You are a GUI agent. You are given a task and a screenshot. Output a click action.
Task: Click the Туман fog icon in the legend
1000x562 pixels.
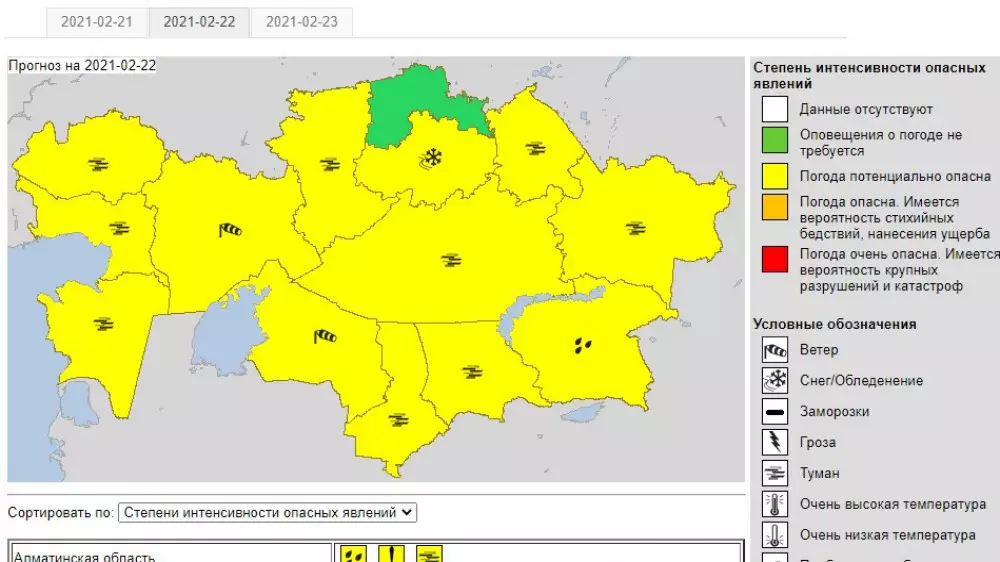tap(776, 474)
